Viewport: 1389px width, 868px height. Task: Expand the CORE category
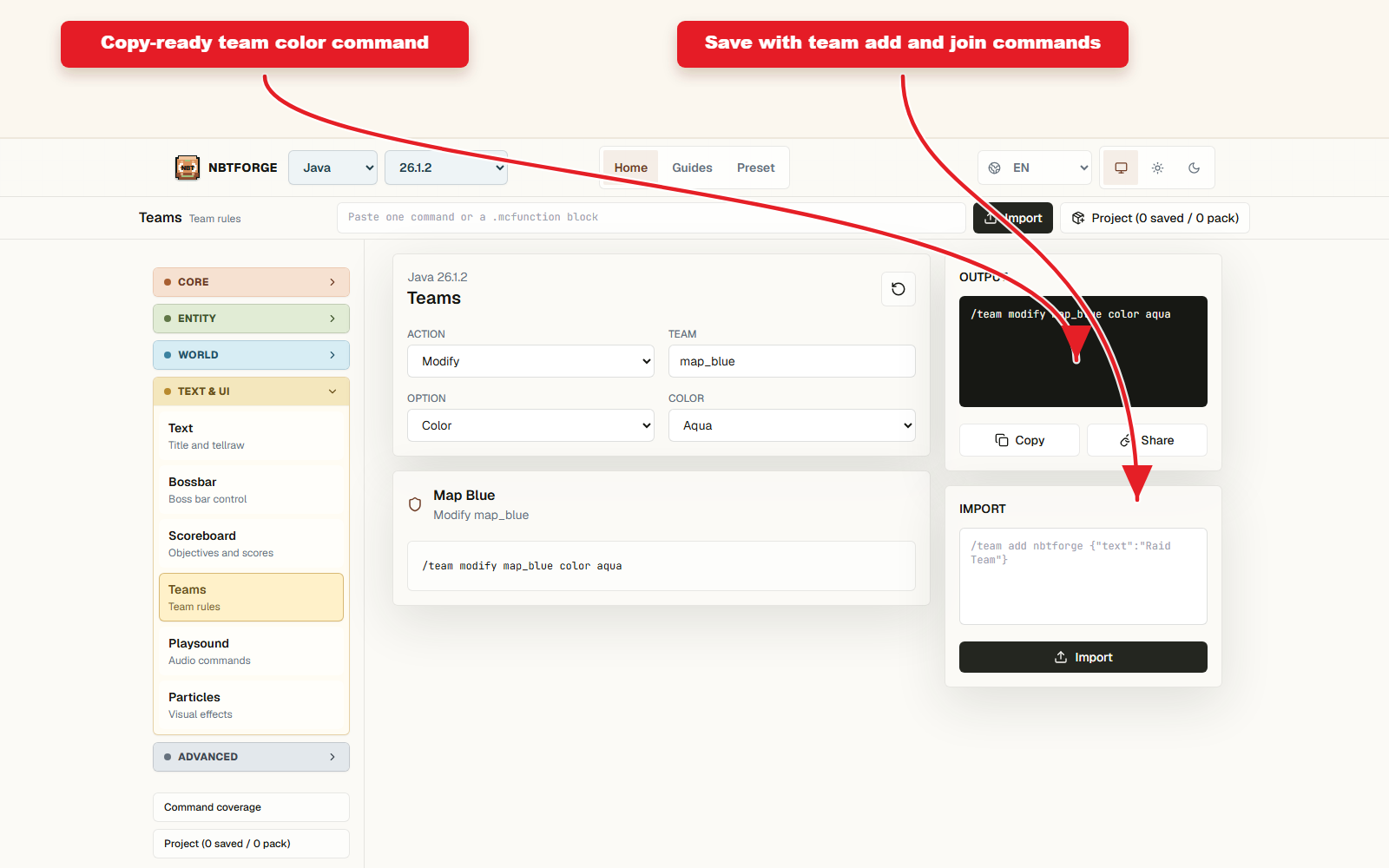tap(251, 282)
